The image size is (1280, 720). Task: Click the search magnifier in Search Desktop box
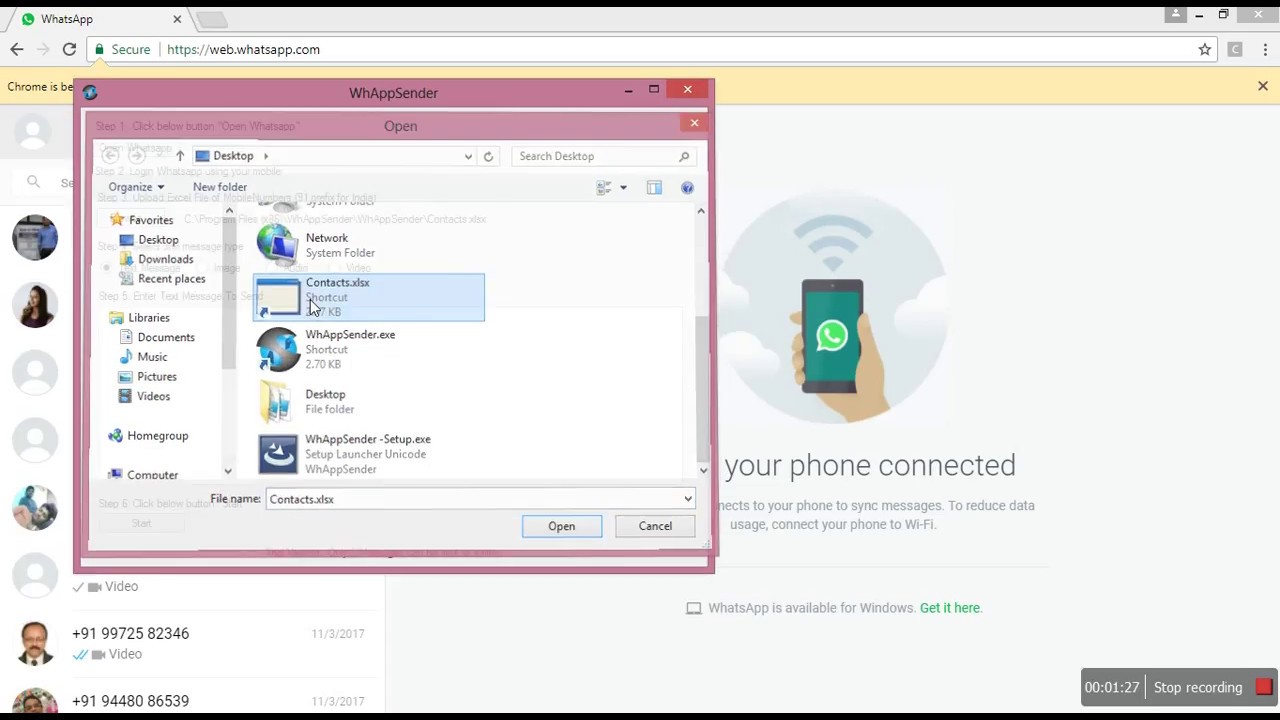point(684,156)
